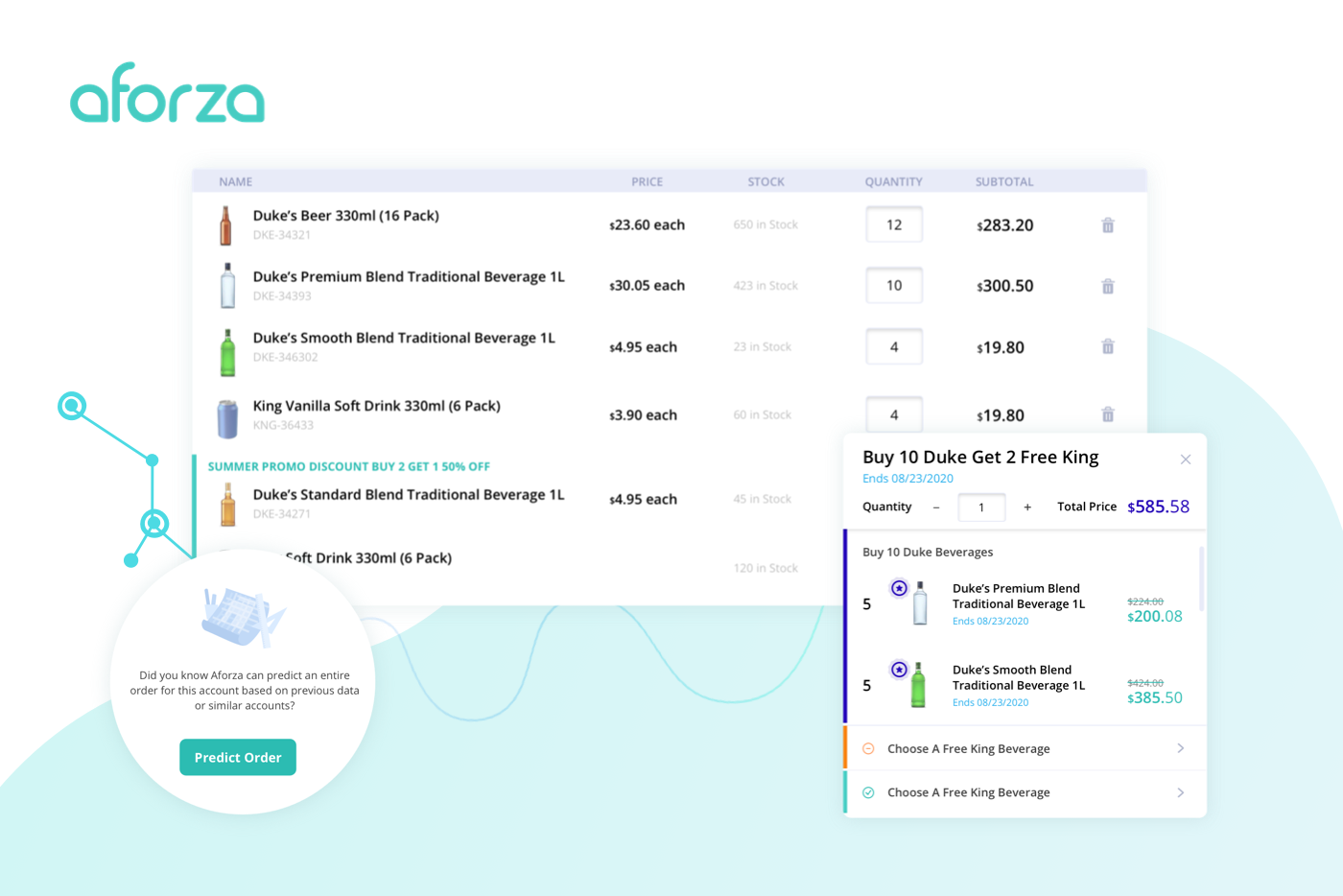1343x896 pixels.
Task: Click the Aforza logo
Action: coord(168,94)
